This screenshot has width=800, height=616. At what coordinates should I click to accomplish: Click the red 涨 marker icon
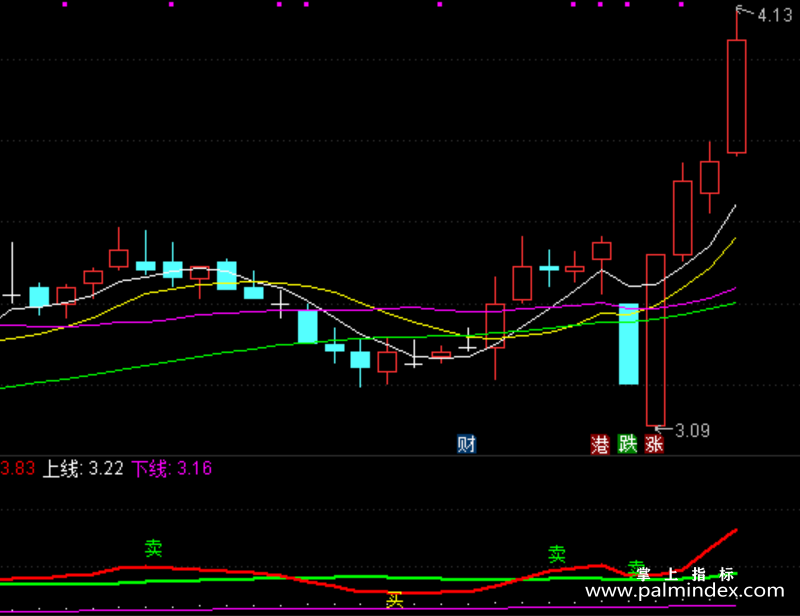click(x=654, y=444)
